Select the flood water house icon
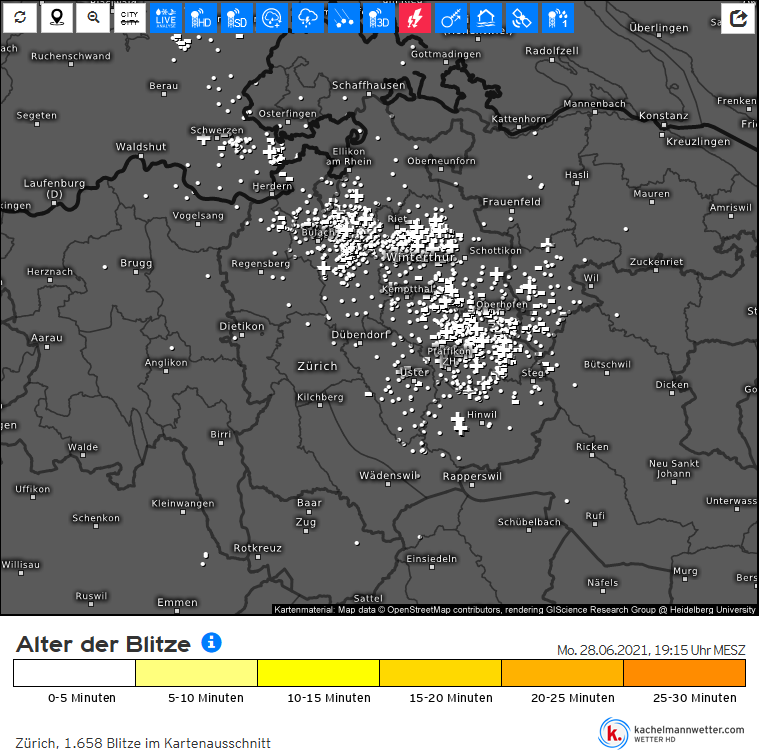The width and height of the screenshot is (759, 751). [x=487, y=18]
